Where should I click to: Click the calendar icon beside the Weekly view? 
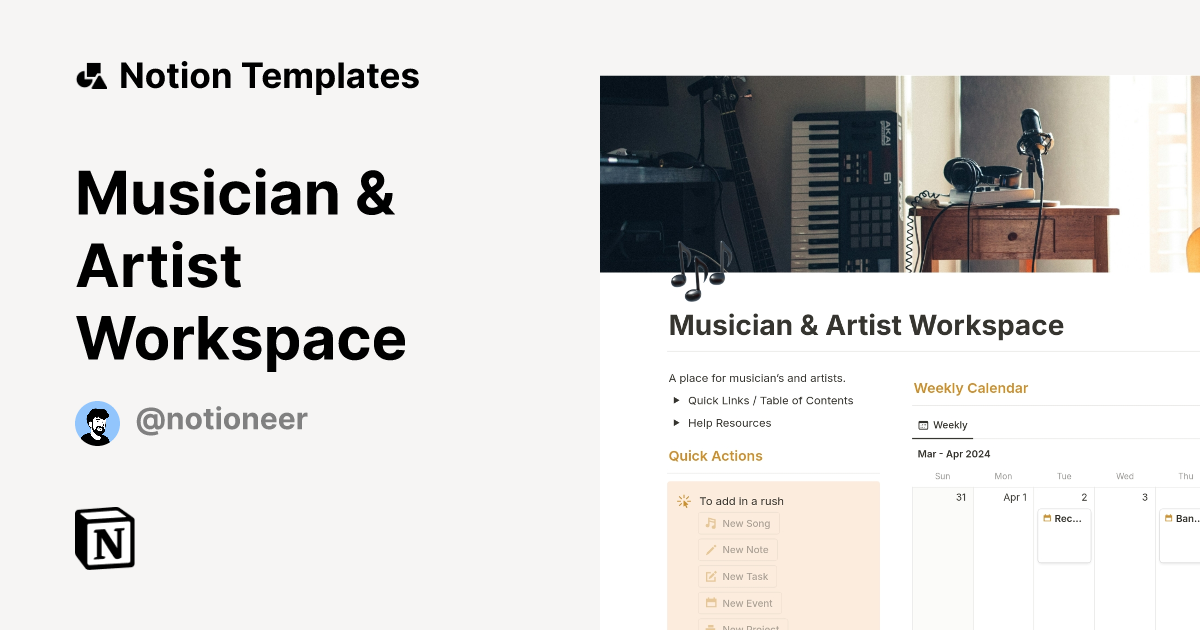(923, 425)
